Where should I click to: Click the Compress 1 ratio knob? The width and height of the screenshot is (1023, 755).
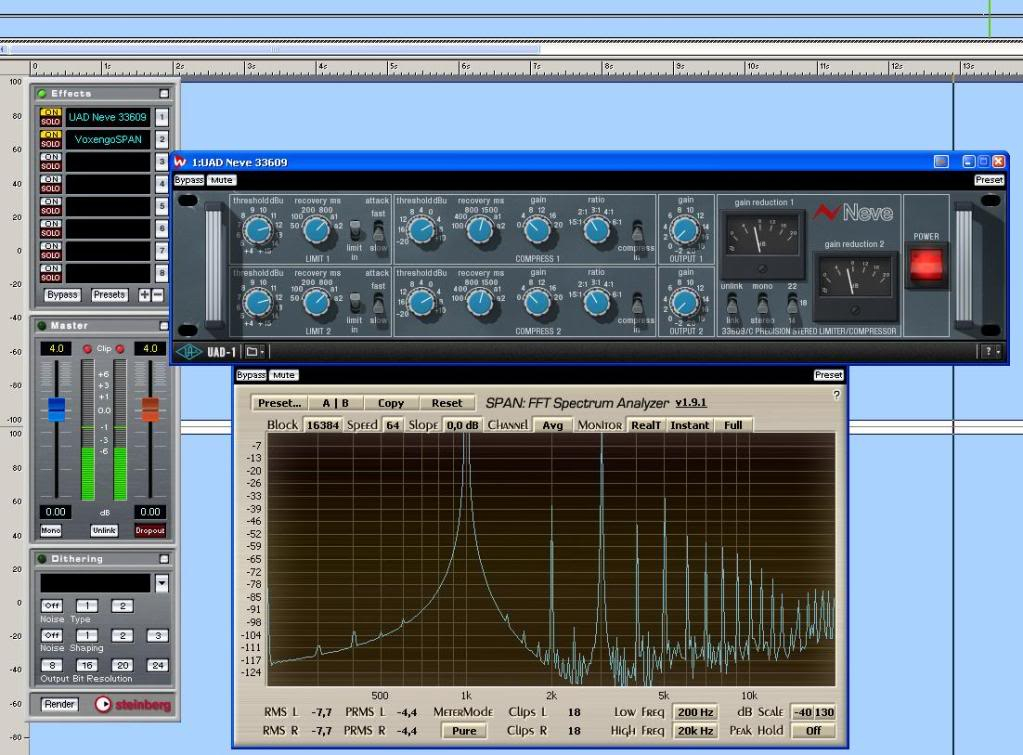tap(596, 232)
